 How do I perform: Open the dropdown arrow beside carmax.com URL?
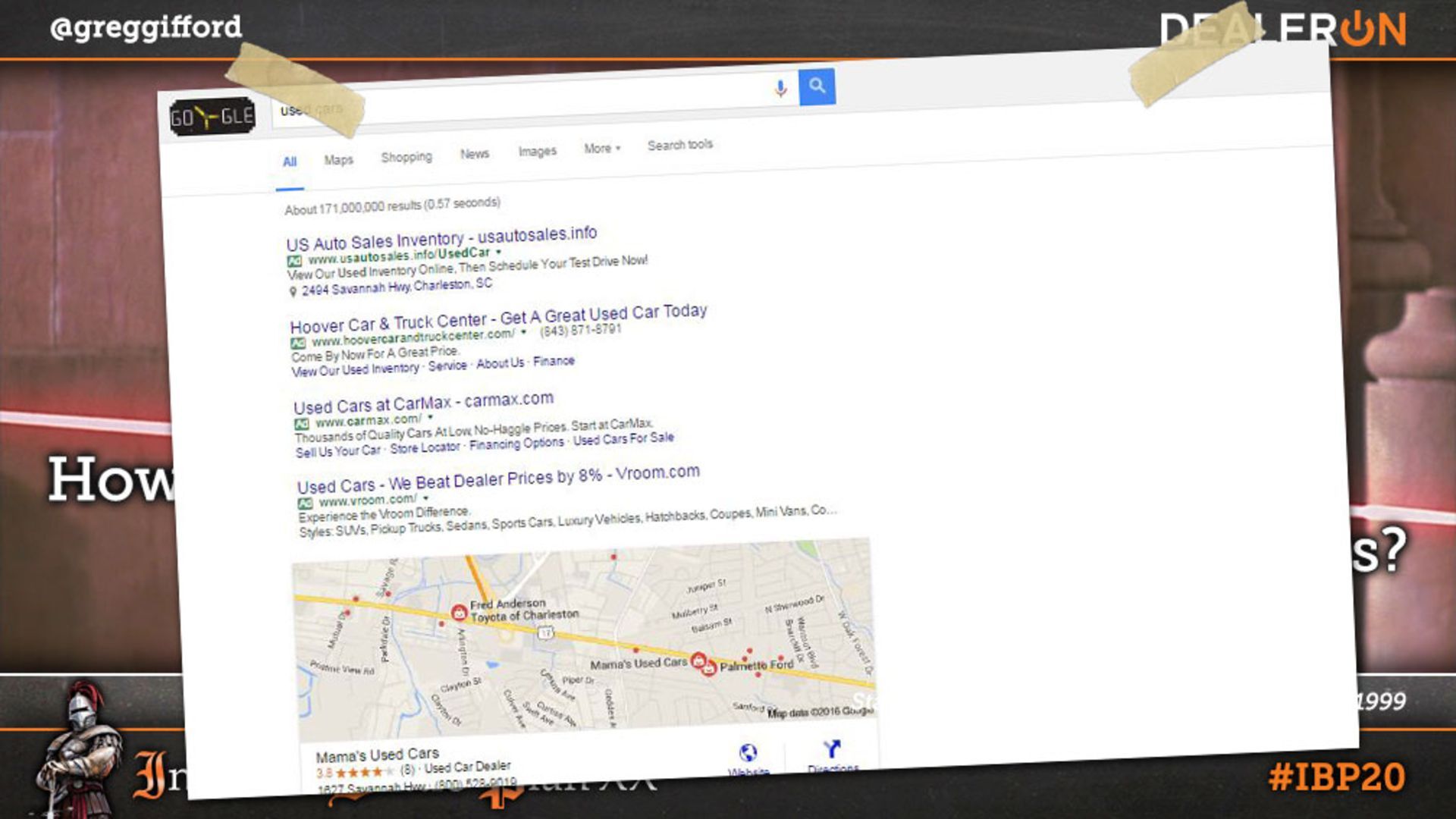430,417
